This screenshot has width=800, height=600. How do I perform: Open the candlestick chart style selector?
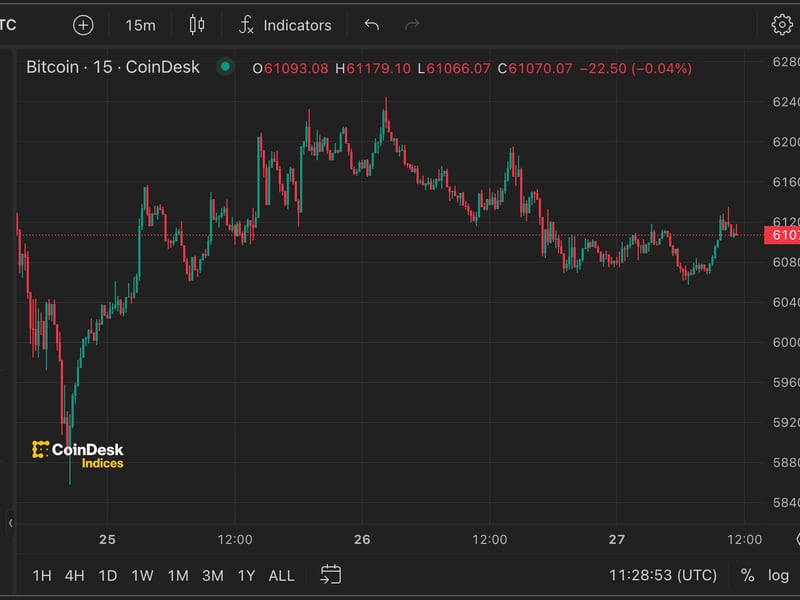pos(196,25)
